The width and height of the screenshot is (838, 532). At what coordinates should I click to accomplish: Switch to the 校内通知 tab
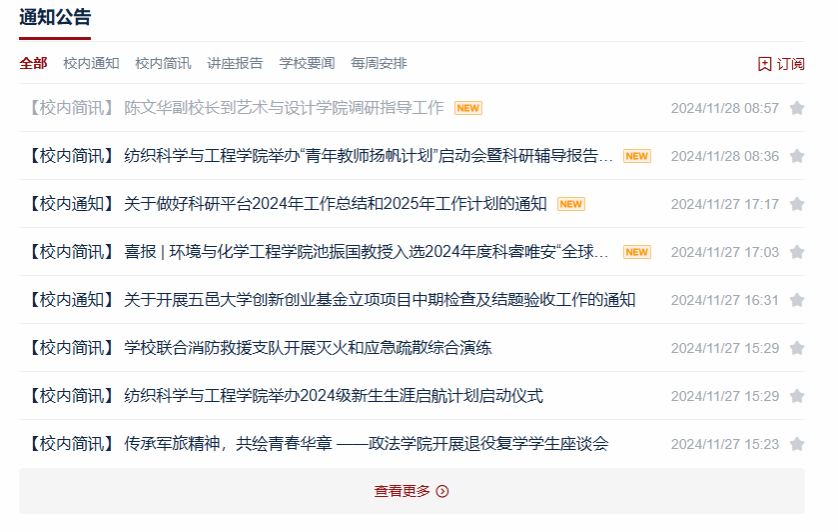[x=91, y=64]
